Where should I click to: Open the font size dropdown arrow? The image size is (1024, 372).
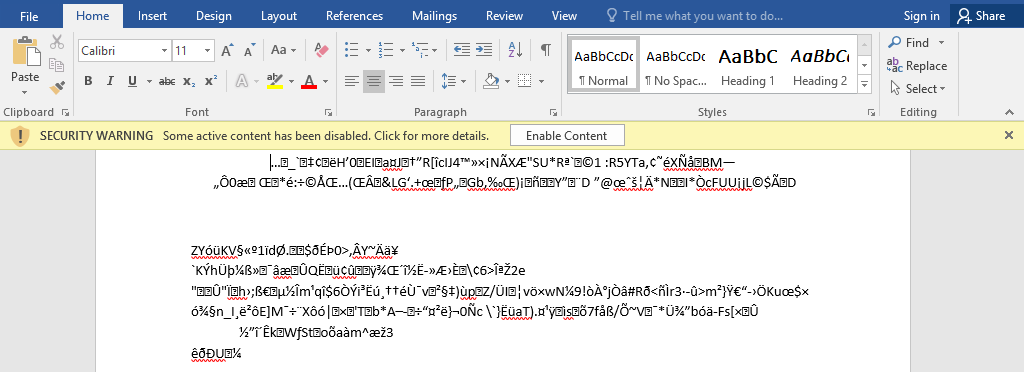[208, 50]
